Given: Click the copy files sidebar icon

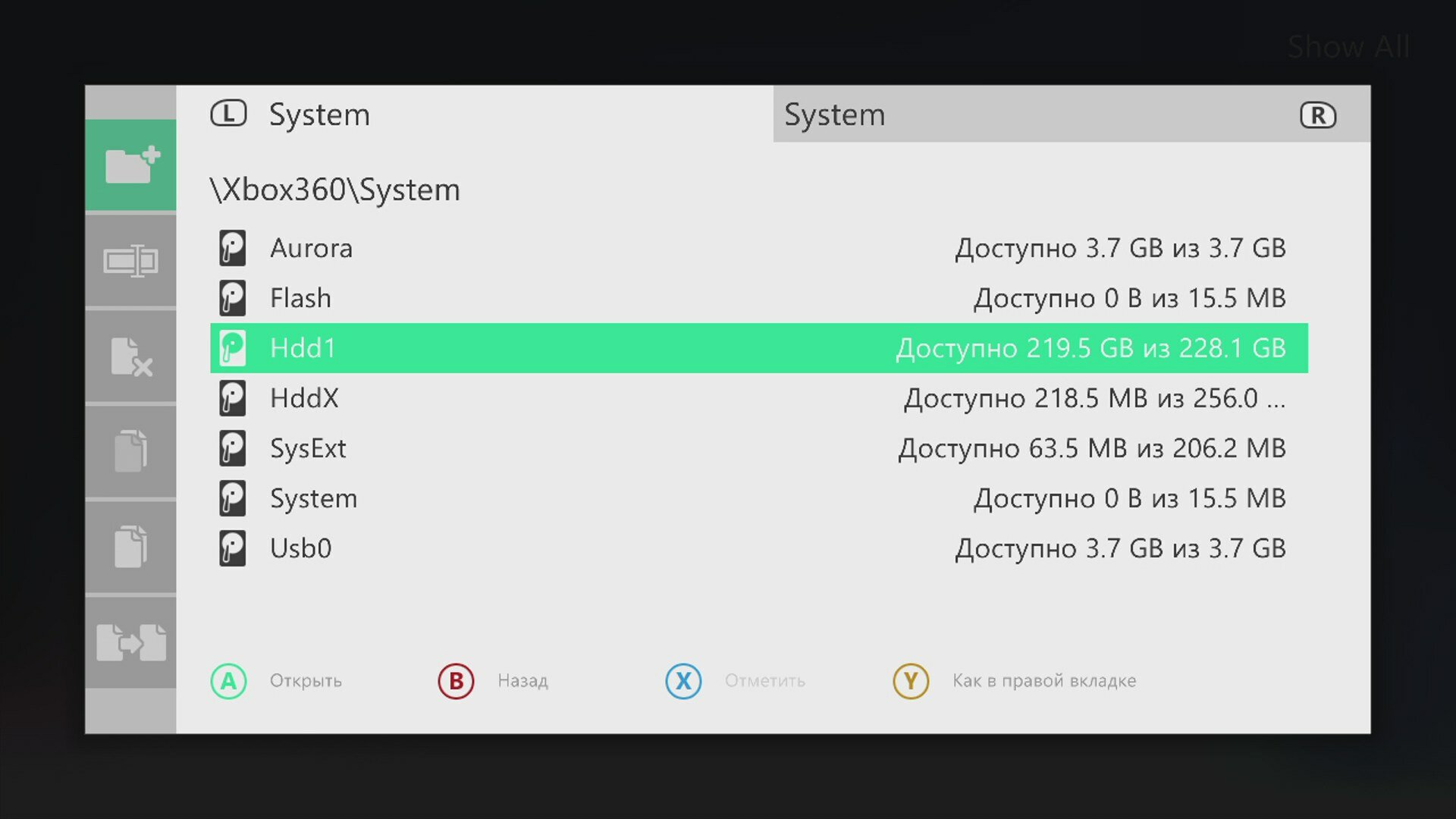Looking at the screenshot, I should point(130,451).
